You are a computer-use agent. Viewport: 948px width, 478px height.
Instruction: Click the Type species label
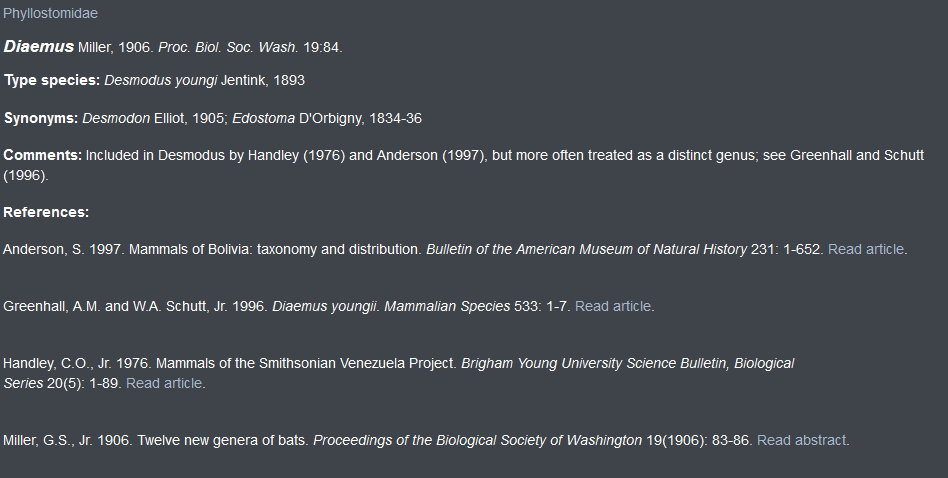pyautogui.click(x=52, y=80)
